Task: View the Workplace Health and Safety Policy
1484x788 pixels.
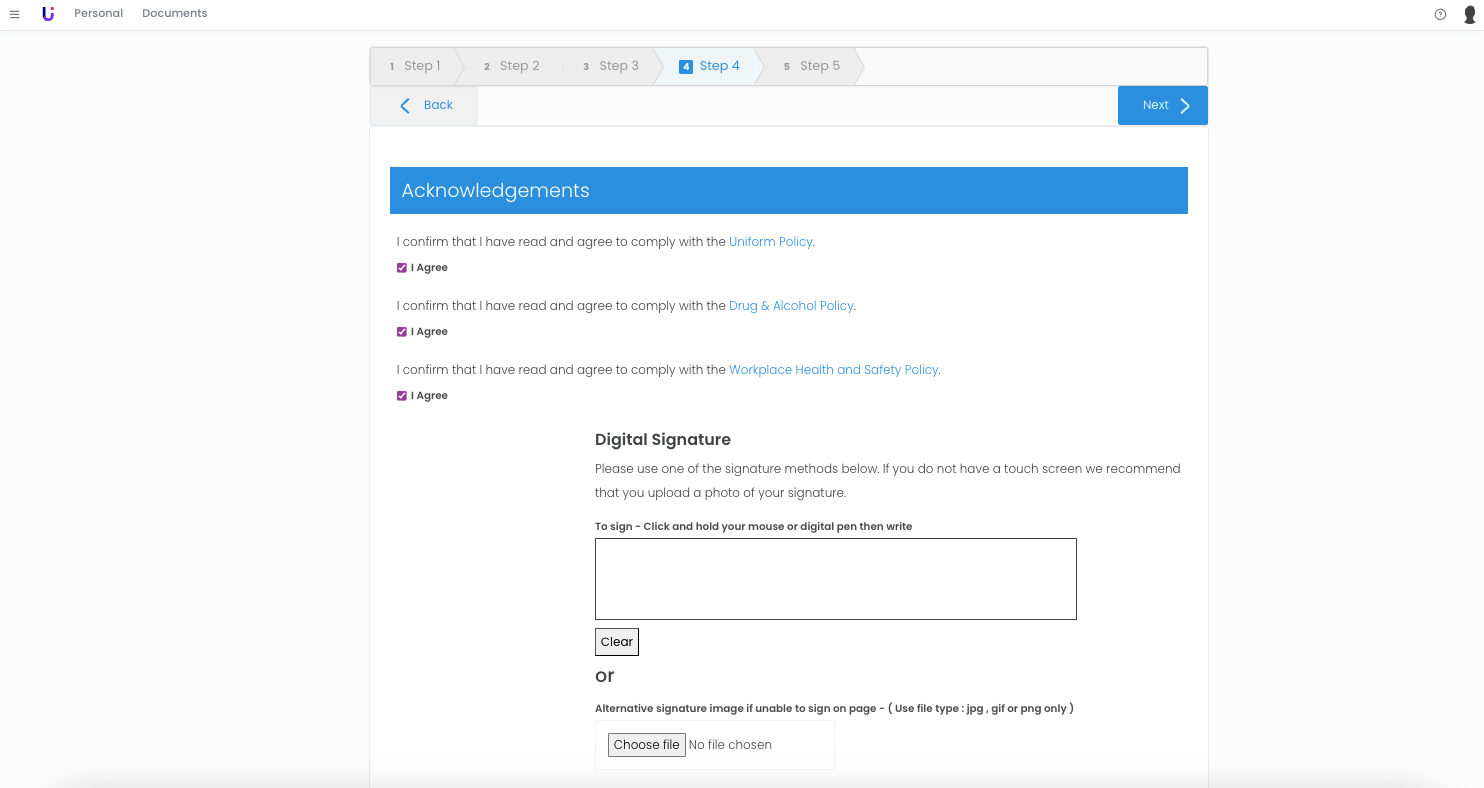Action: click(x=833, y=370)
